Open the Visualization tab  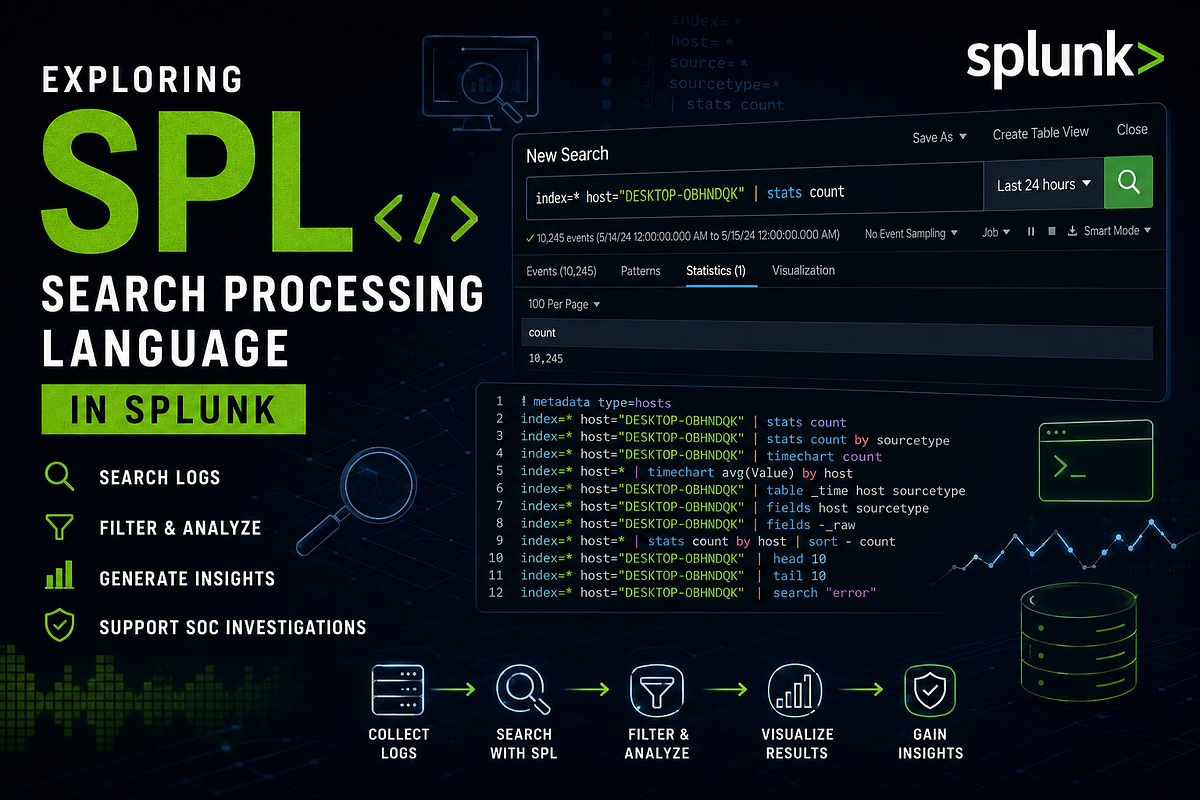point(803,271)
